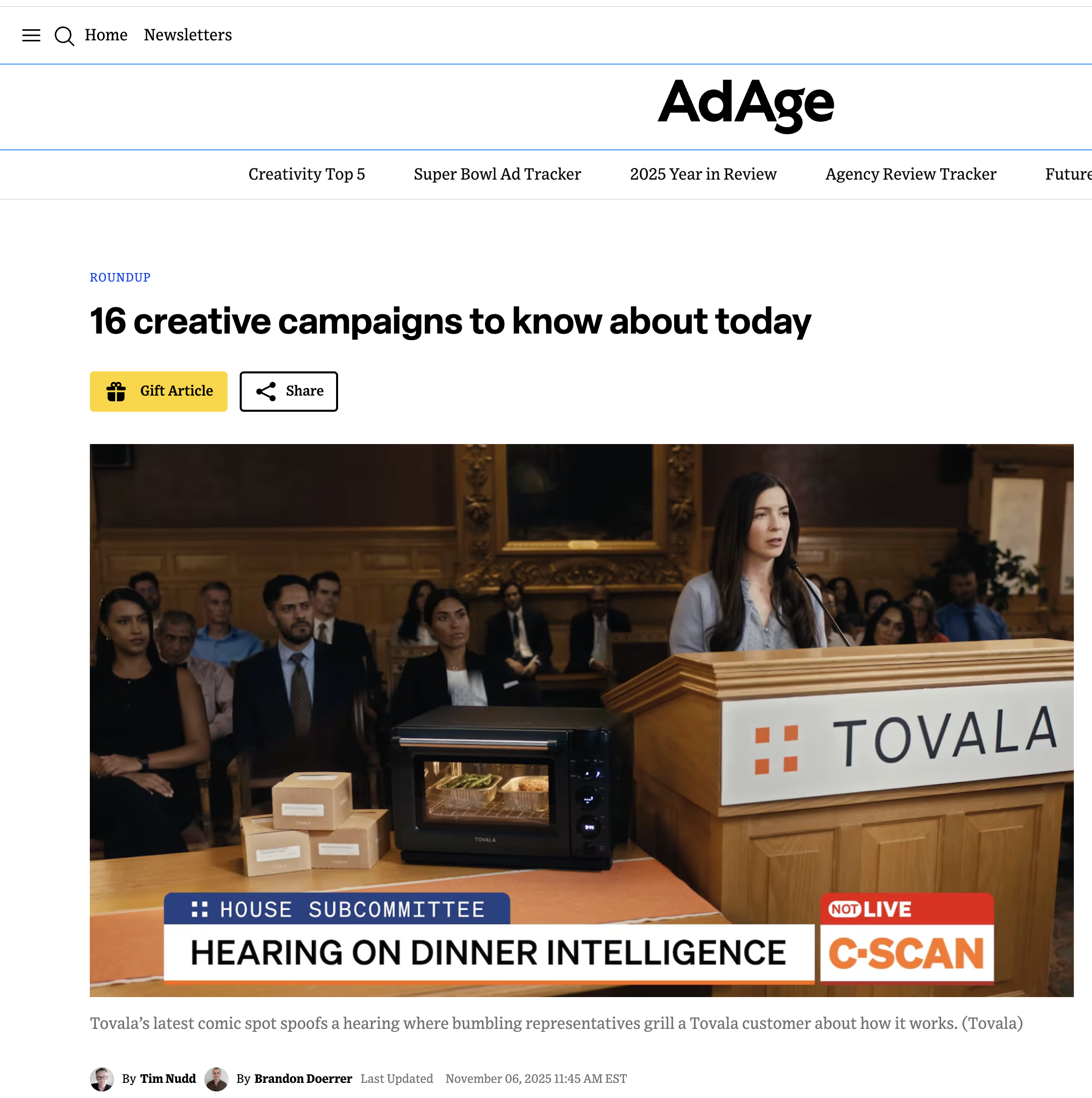Viewport: 1092px width, 1098px height.
Task: Click the AdAge logo
Action: pos(745,105)
